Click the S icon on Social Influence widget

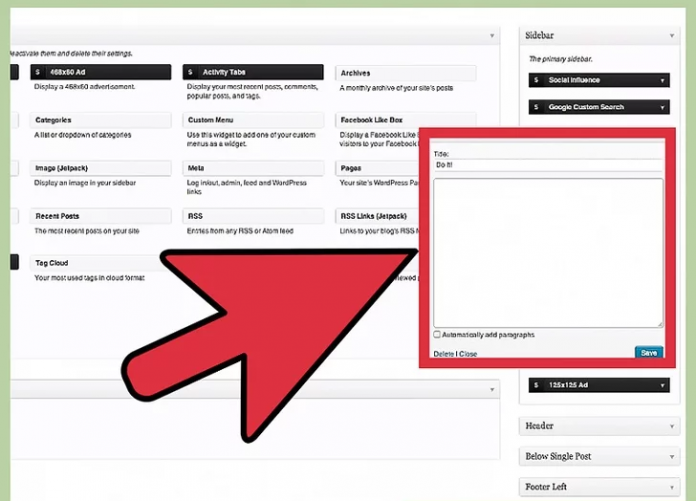(535, 80)
